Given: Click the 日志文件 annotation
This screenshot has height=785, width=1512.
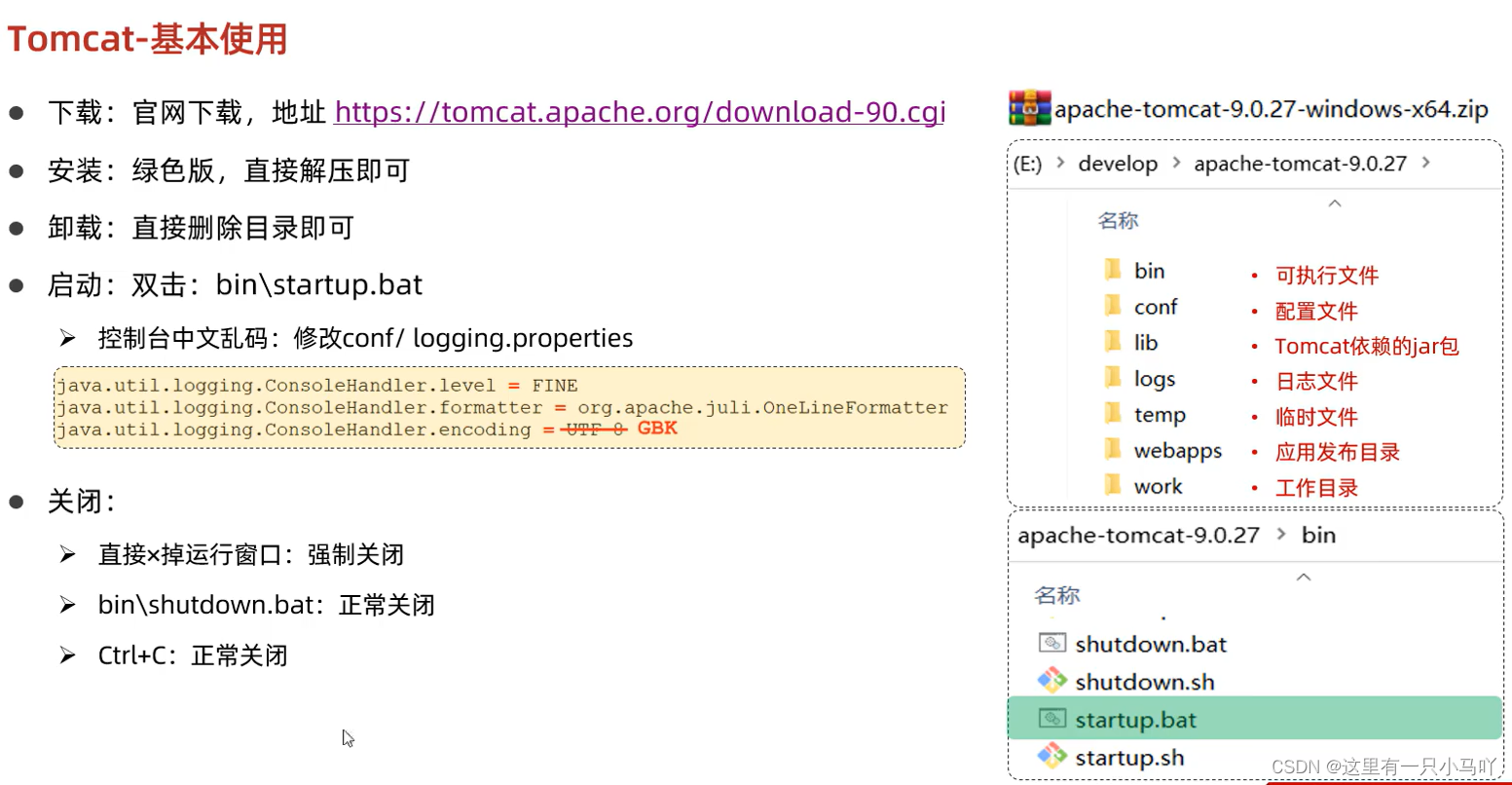Looking at the screenshot, I should [x=1315, y=381].
